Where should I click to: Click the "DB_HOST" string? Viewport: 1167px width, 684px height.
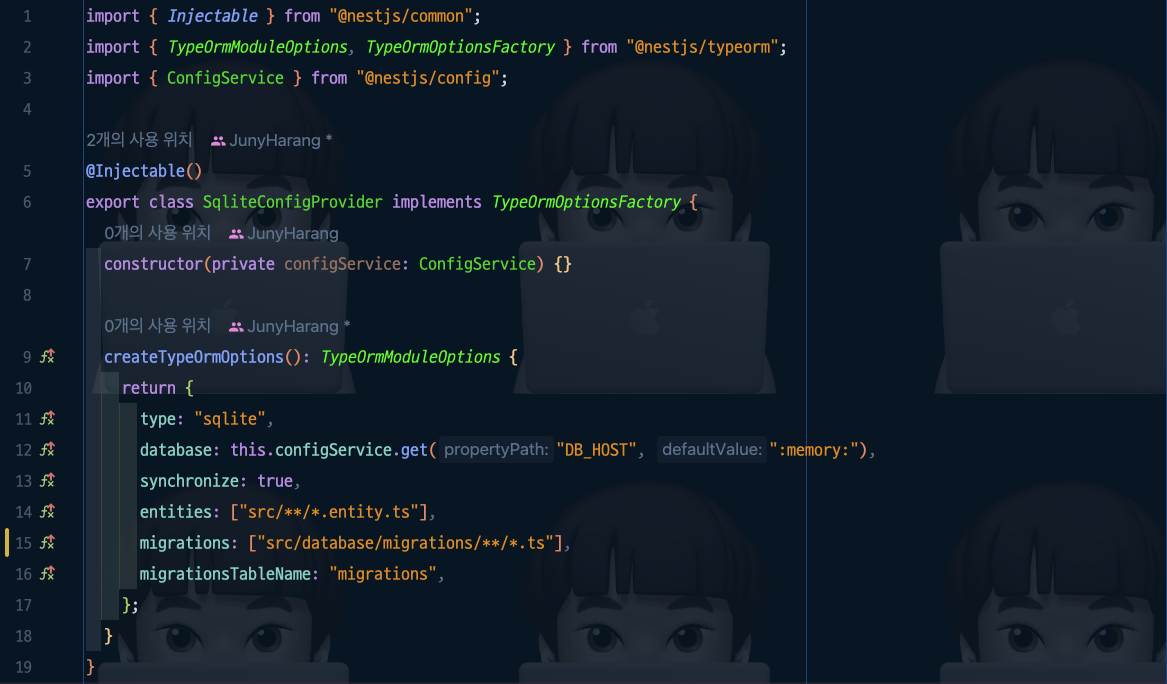pyautogui.click(x=596, y=450)
